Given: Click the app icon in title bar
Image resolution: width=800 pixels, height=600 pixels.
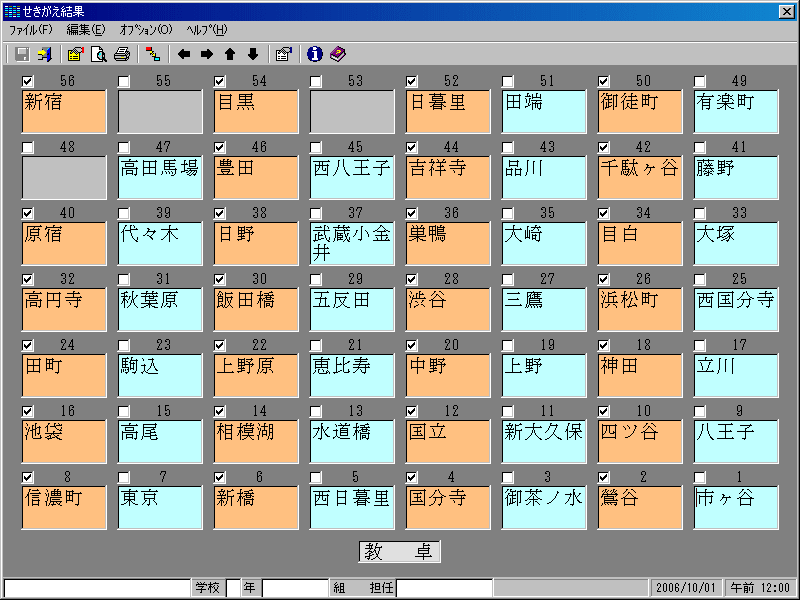Looking at the screenshot, I should click(11, 11).
